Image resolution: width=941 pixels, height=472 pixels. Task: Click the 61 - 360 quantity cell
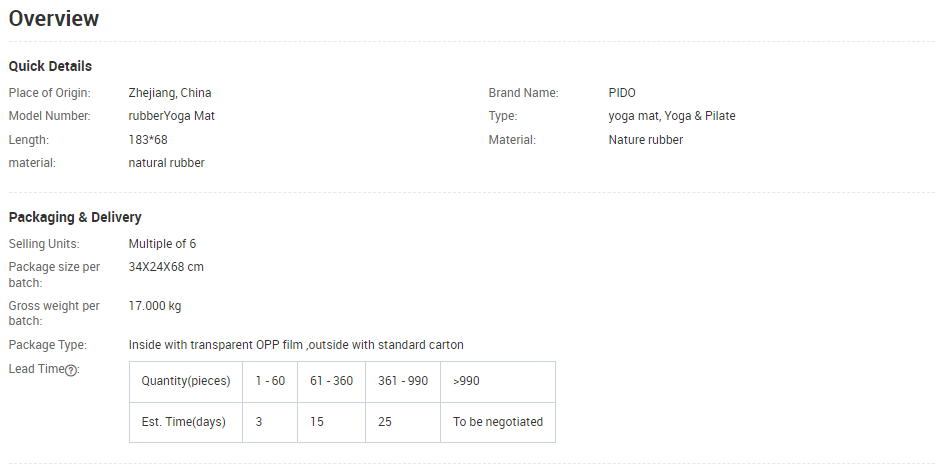pos(331,381)
